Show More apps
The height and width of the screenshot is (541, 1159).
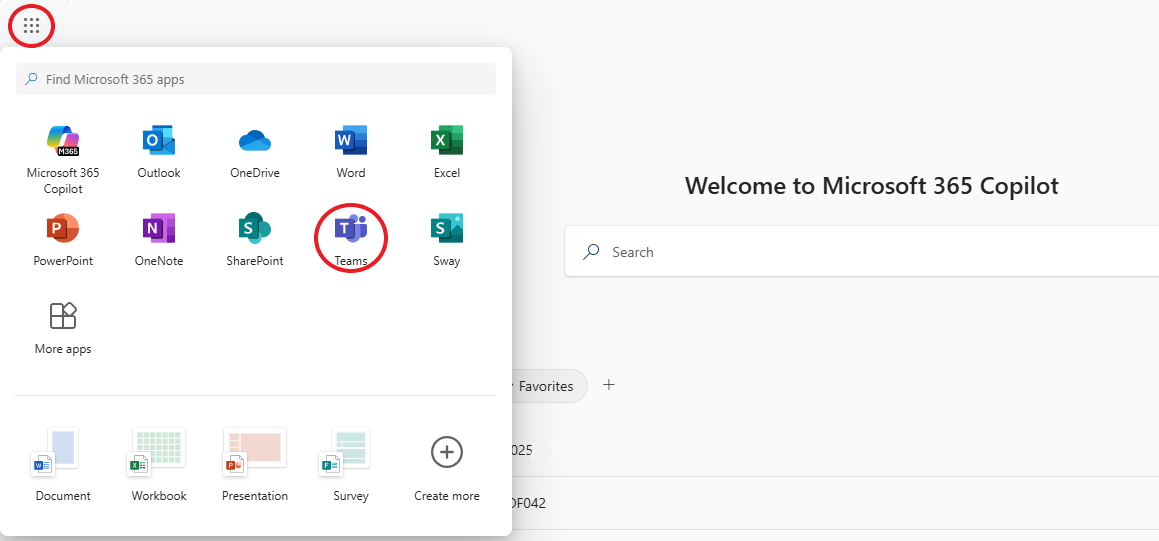click(x=63, y=328)
